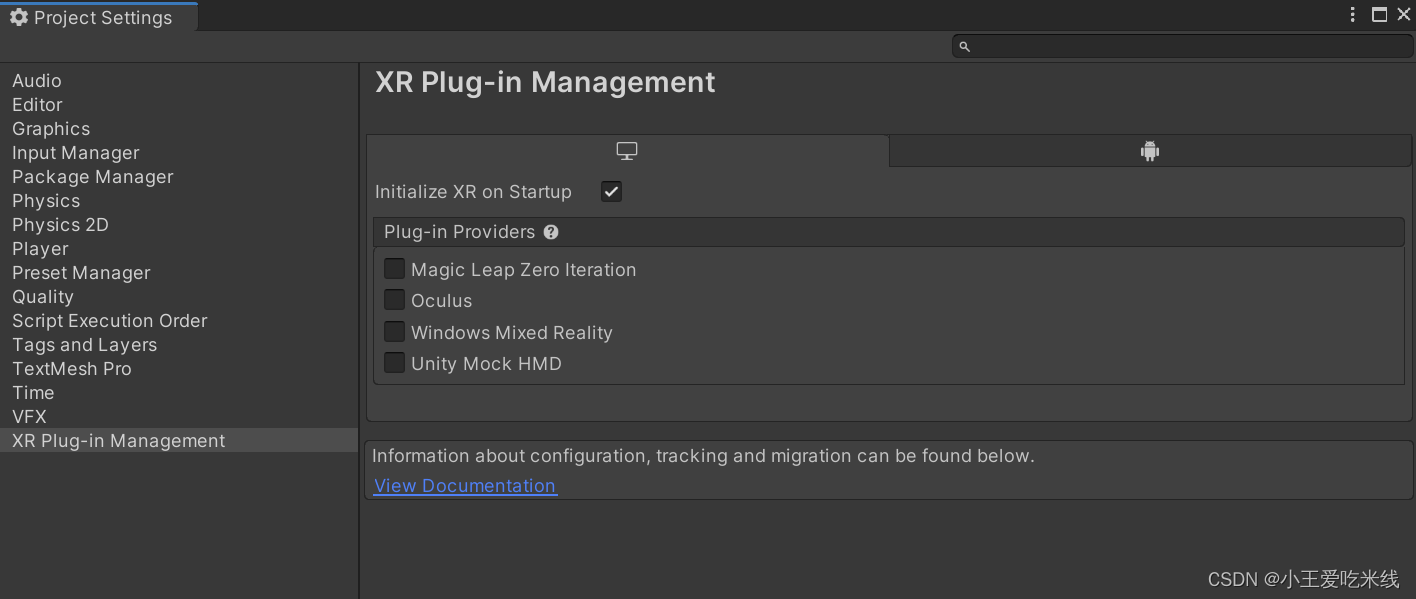
Task: Click the magnifier icon in search box
Action: pos(964,46)
